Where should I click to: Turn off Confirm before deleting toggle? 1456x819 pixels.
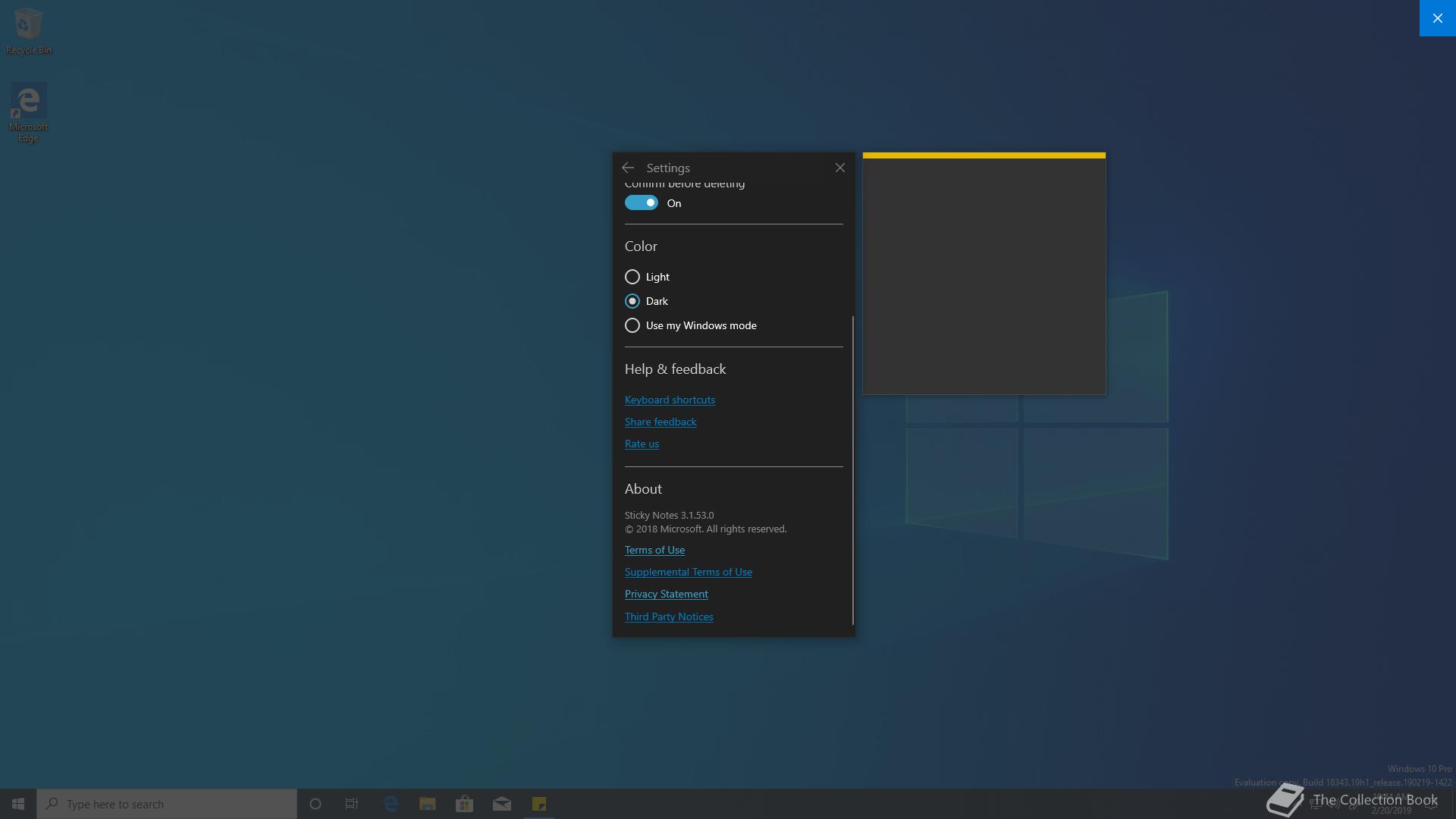click(642, 202)
